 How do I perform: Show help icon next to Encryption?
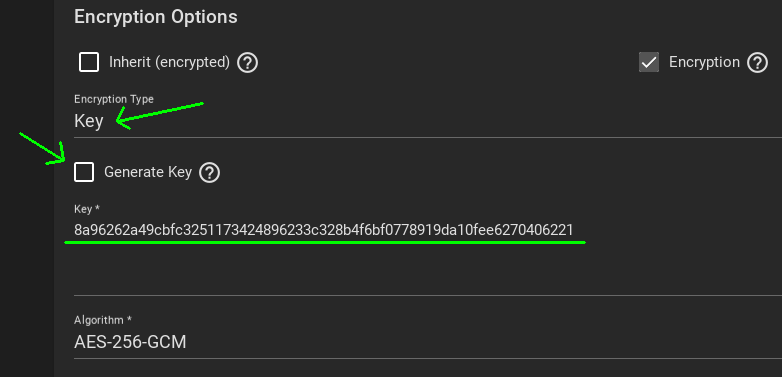[757, 63]
